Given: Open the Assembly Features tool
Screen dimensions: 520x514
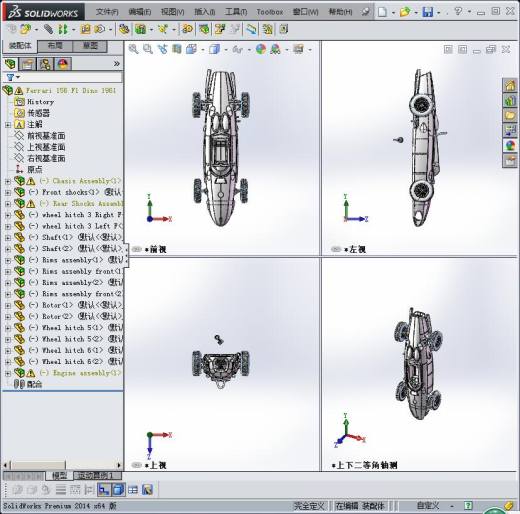Looking at the screenshot, I should (141, 29).
